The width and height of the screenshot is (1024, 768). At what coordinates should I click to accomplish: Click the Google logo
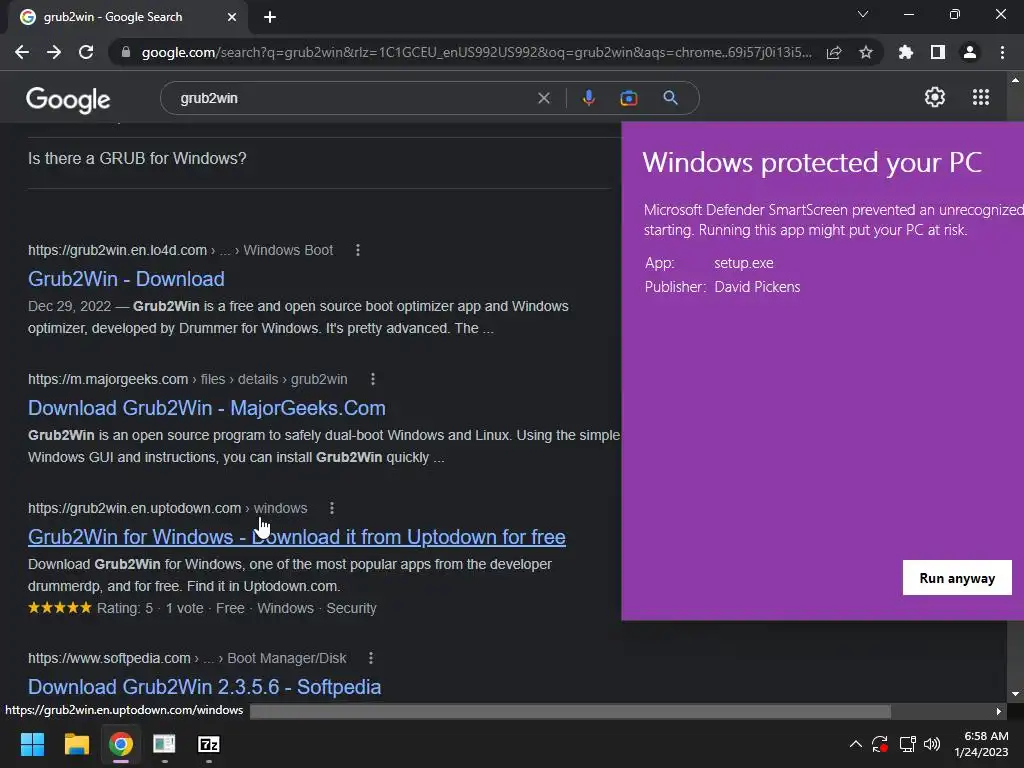pyautogui.click(x=68, y=99)
